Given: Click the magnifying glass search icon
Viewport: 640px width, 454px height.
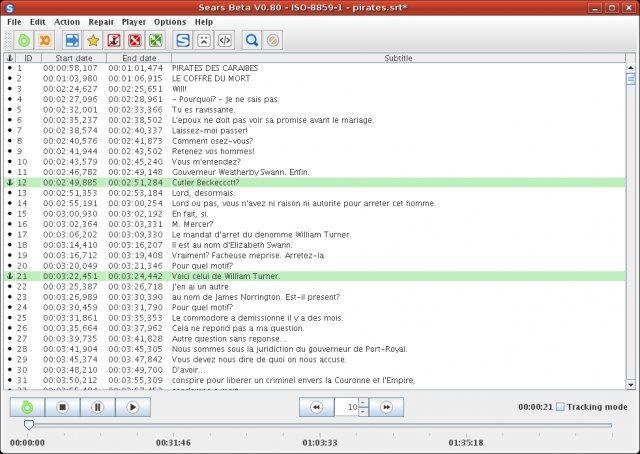Looking at the screenshot, I should 252,40.
